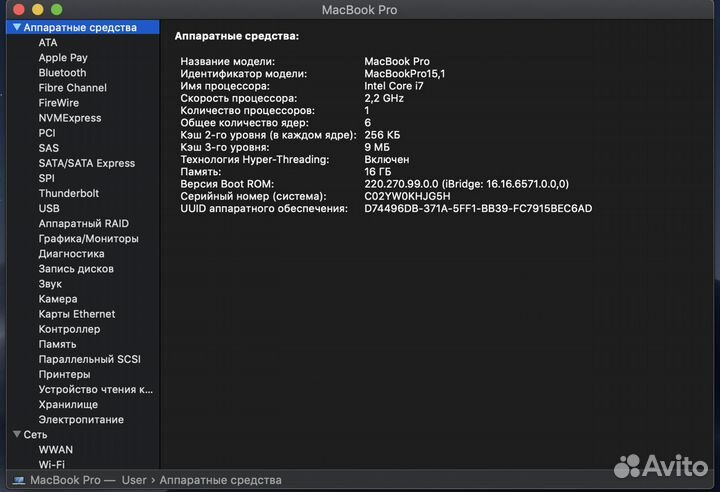Image resolution: width=720 pixels, height=492 pixels.
Task: Select FireWire in the sidebar
Action: [59, 103]
